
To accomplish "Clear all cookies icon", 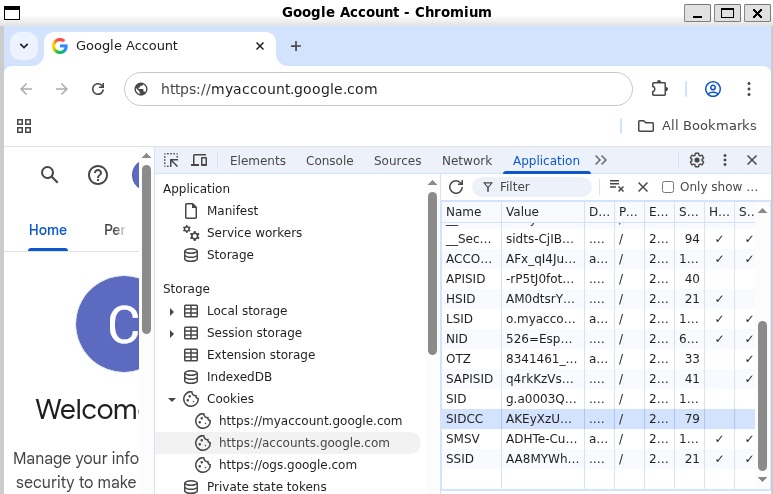I will [x=617, y=187].
